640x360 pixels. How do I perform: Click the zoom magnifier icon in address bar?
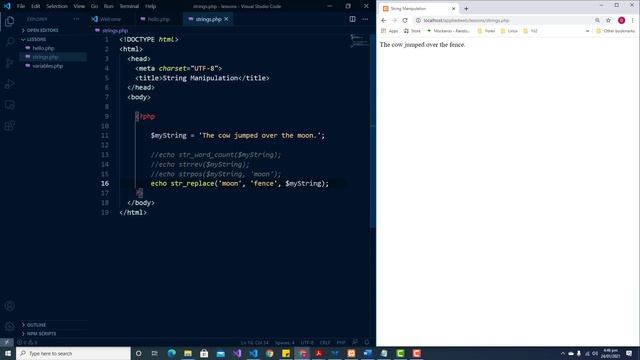point(597,20)
